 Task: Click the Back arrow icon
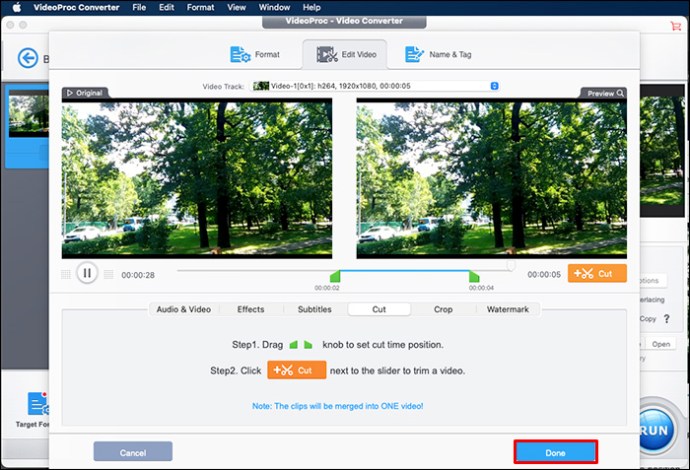(x=27, y=59)
